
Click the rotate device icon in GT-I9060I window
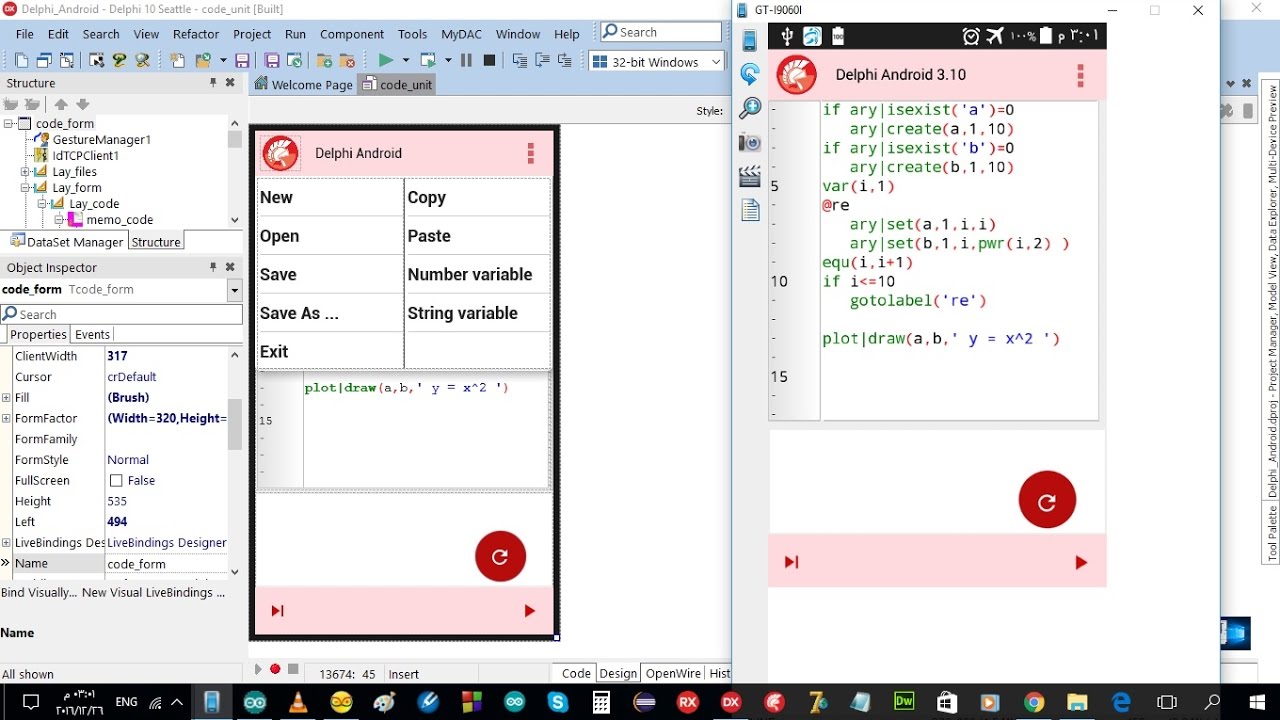coord(750,74)
